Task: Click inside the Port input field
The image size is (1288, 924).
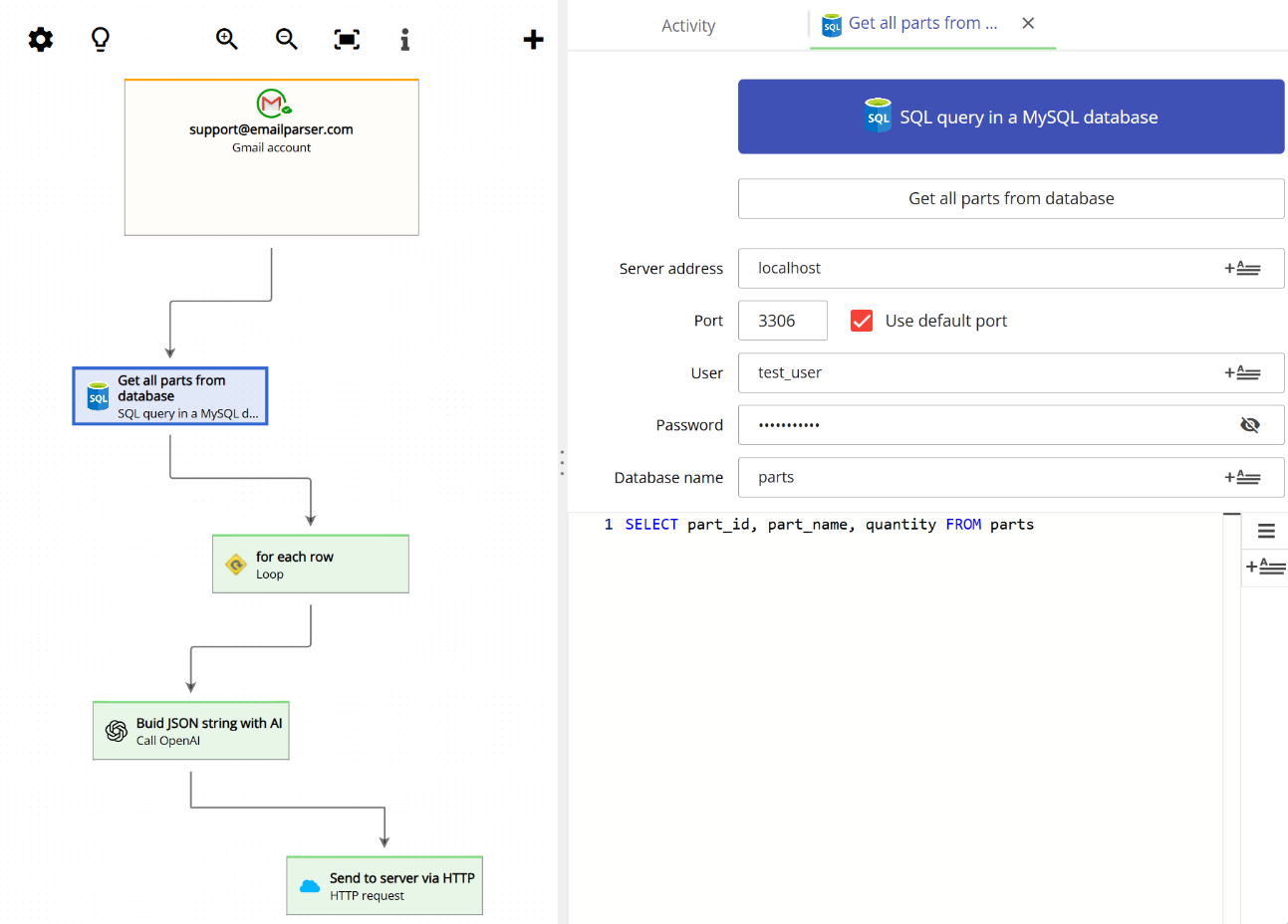Action: click(783, 320)
